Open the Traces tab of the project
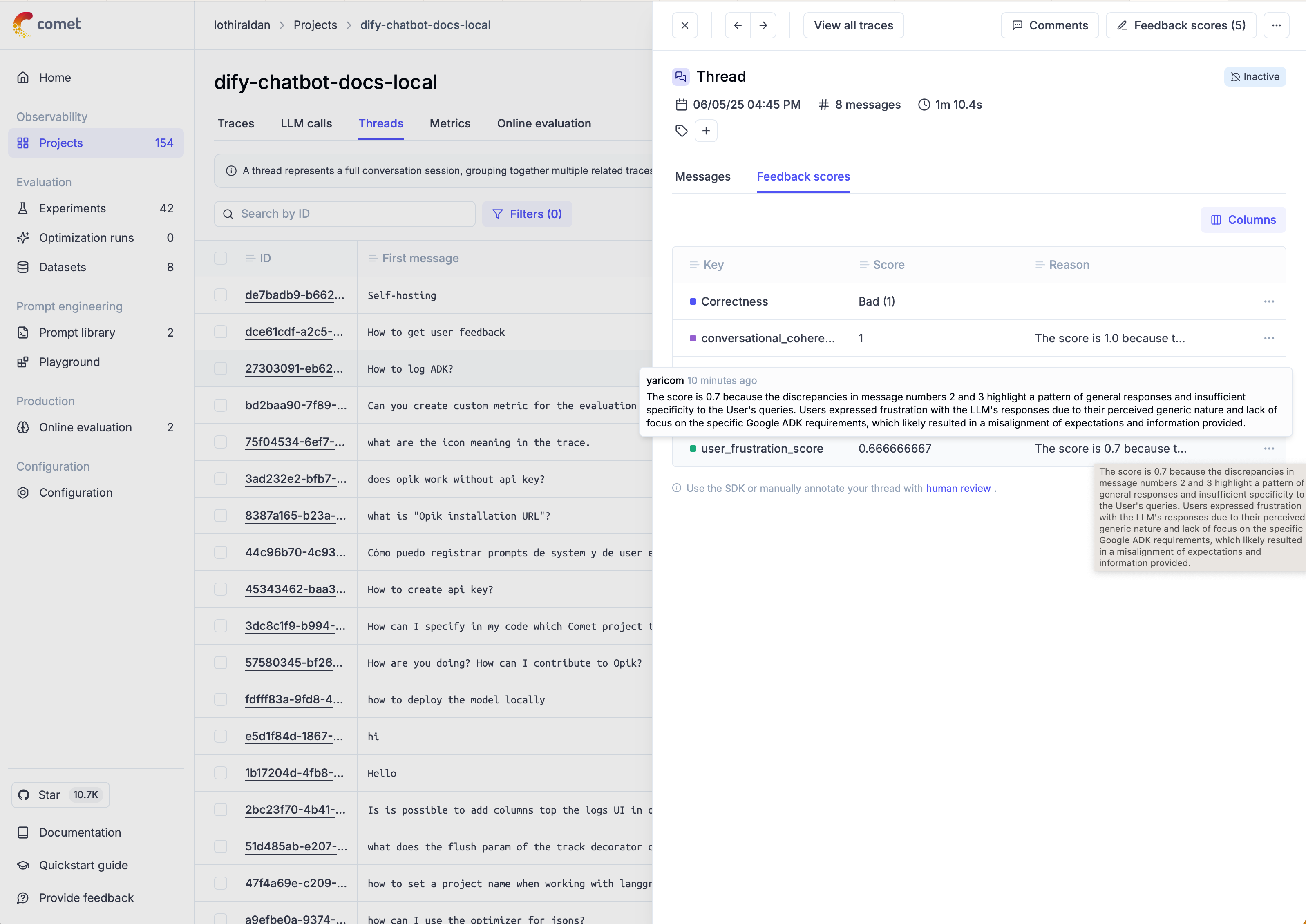The height and width of the screenshot is (924, 1306). (x=236, y=123)
